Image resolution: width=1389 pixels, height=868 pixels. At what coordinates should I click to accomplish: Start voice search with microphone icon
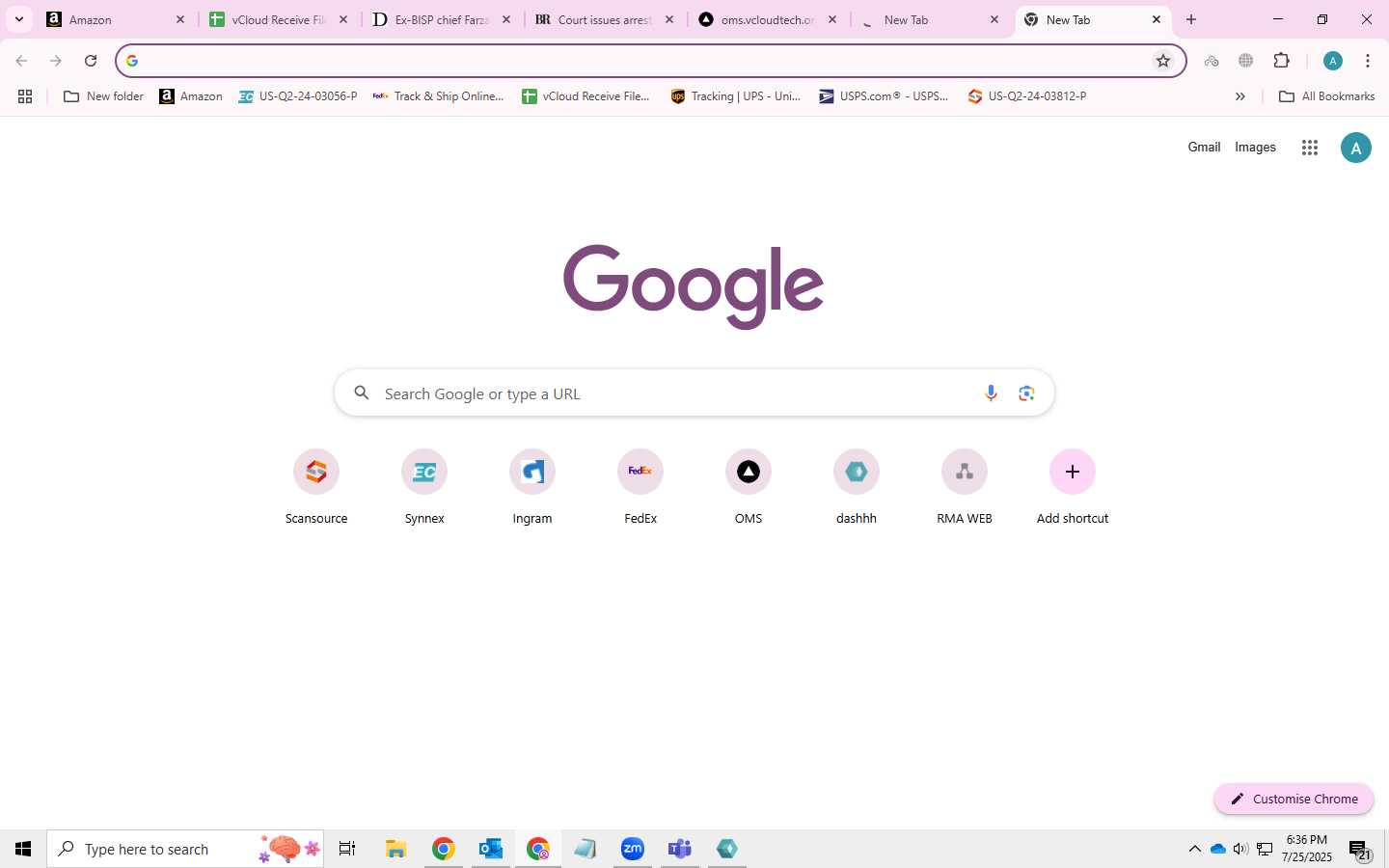point(991,393)
